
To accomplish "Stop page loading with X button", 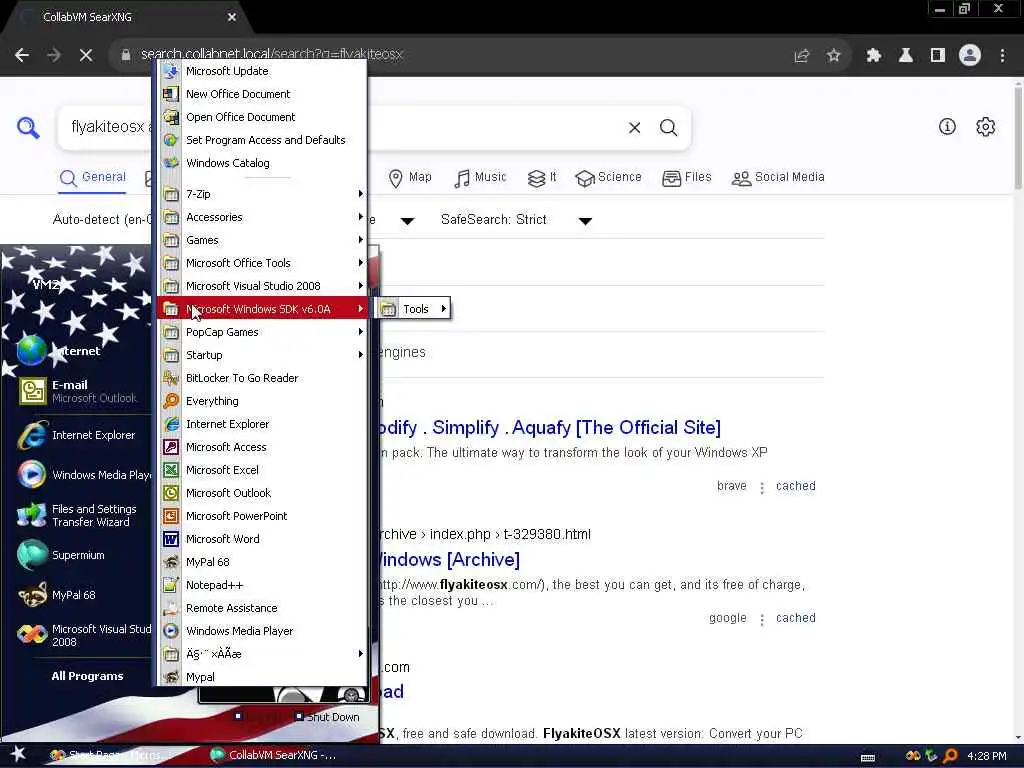I will point(86,56).
